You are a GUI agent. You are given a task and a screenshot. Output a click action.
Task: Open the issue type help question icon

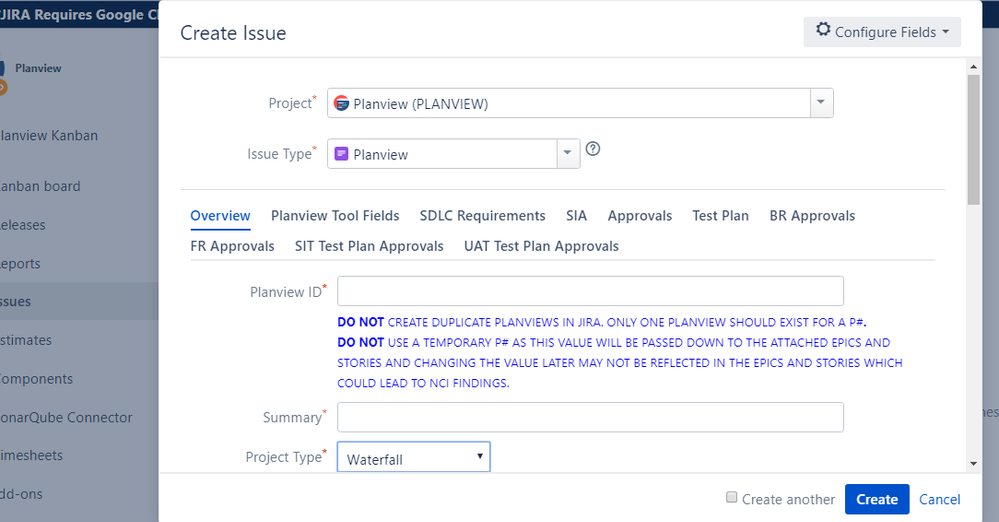pyautogui.click(x=593, y=149)
